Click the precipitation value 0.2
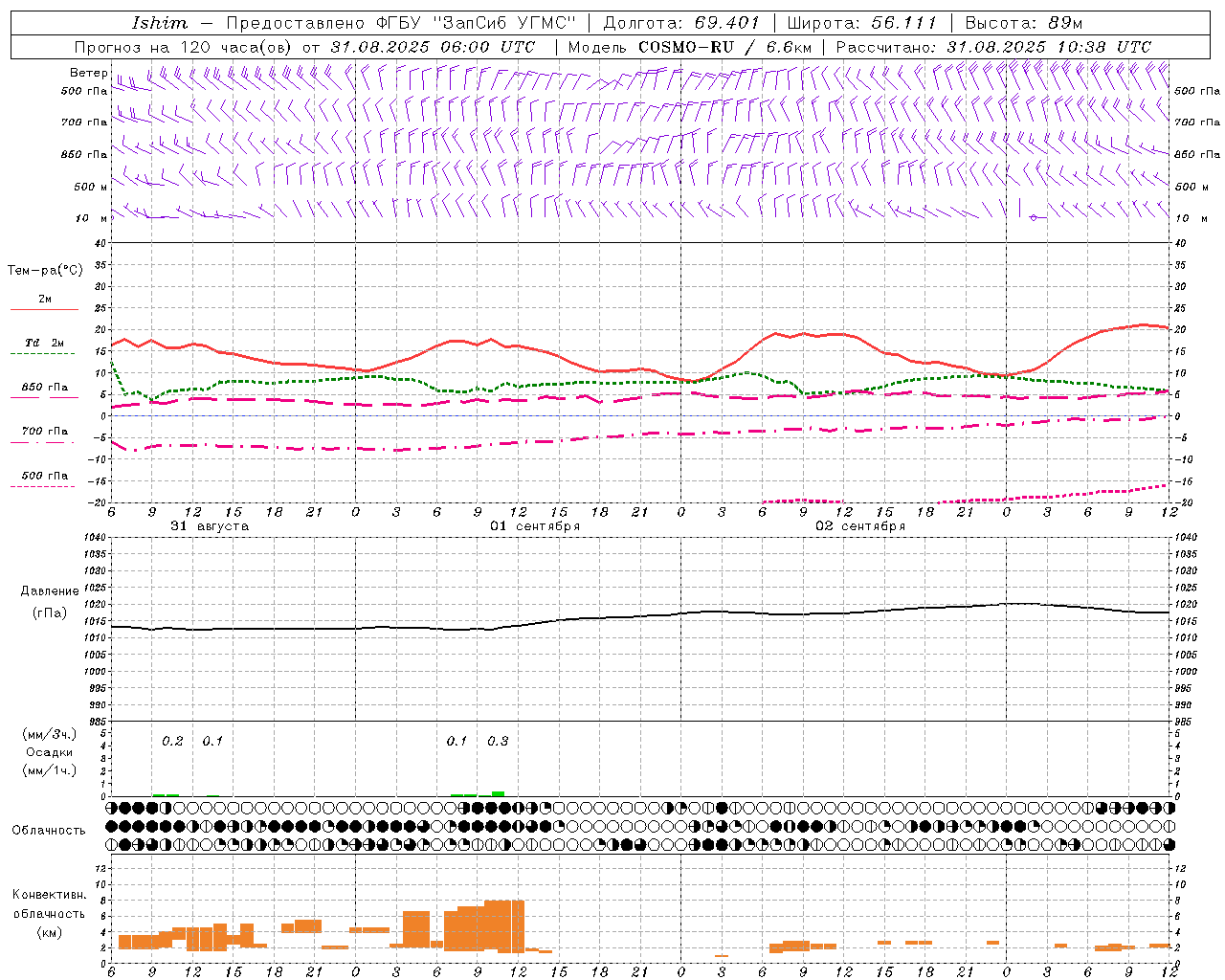Viewport: 1225px width, 980px height. click(x=172, y=742)
